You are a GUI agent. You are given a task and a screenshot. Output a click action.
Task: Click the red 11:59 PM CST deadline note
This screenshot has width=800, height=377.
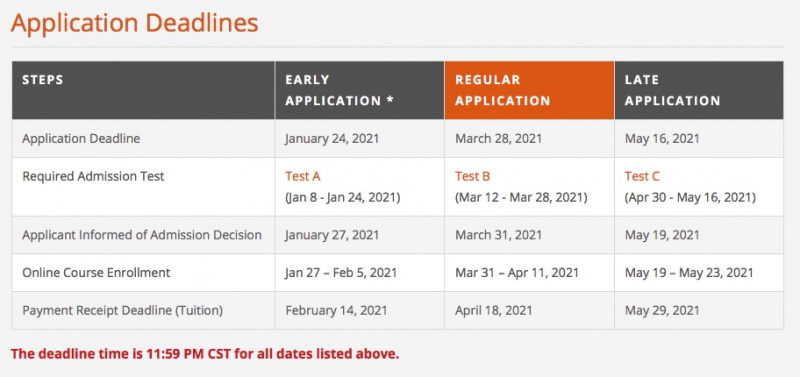pyautogui.click(x=205, y=354)
